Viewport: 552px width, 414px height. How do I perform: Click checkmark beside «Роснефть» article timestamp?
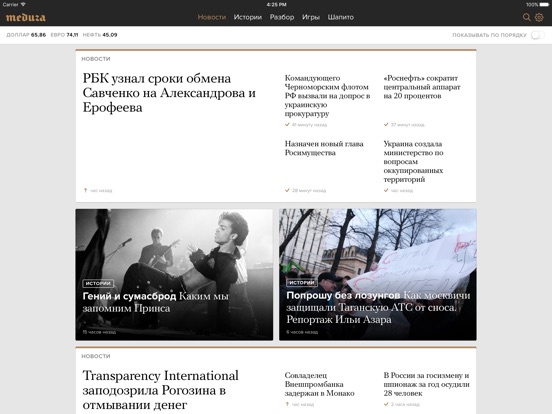point(386,125)
